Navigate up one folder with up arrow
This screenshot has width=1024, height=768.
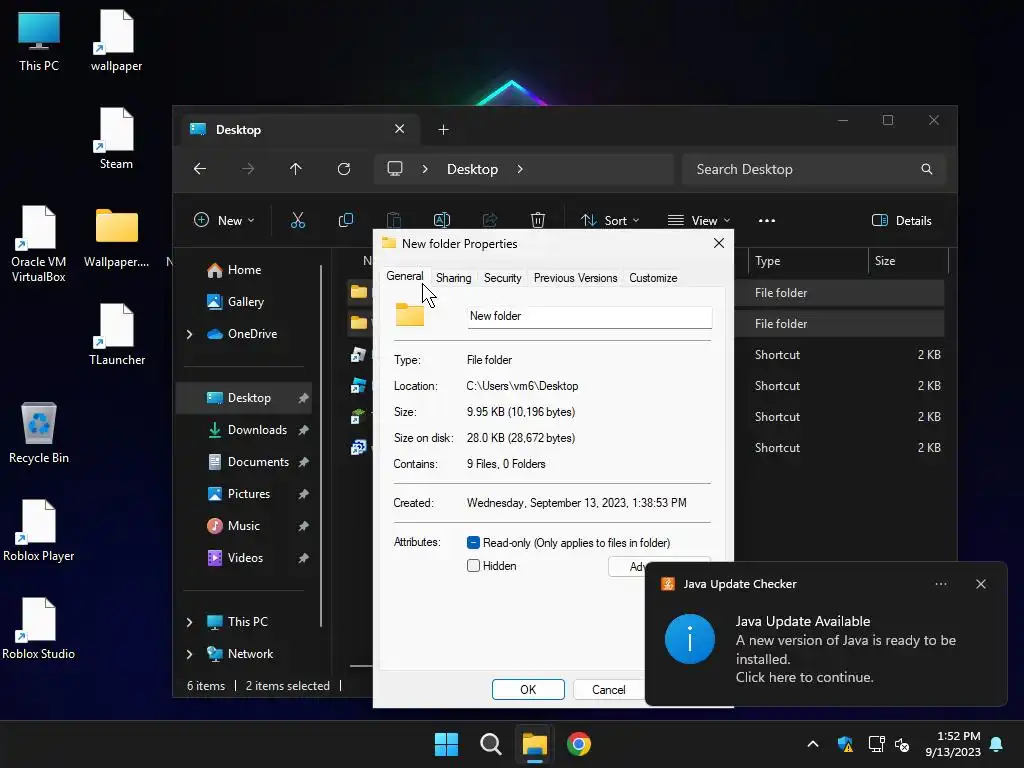click(x=296, y=169)
